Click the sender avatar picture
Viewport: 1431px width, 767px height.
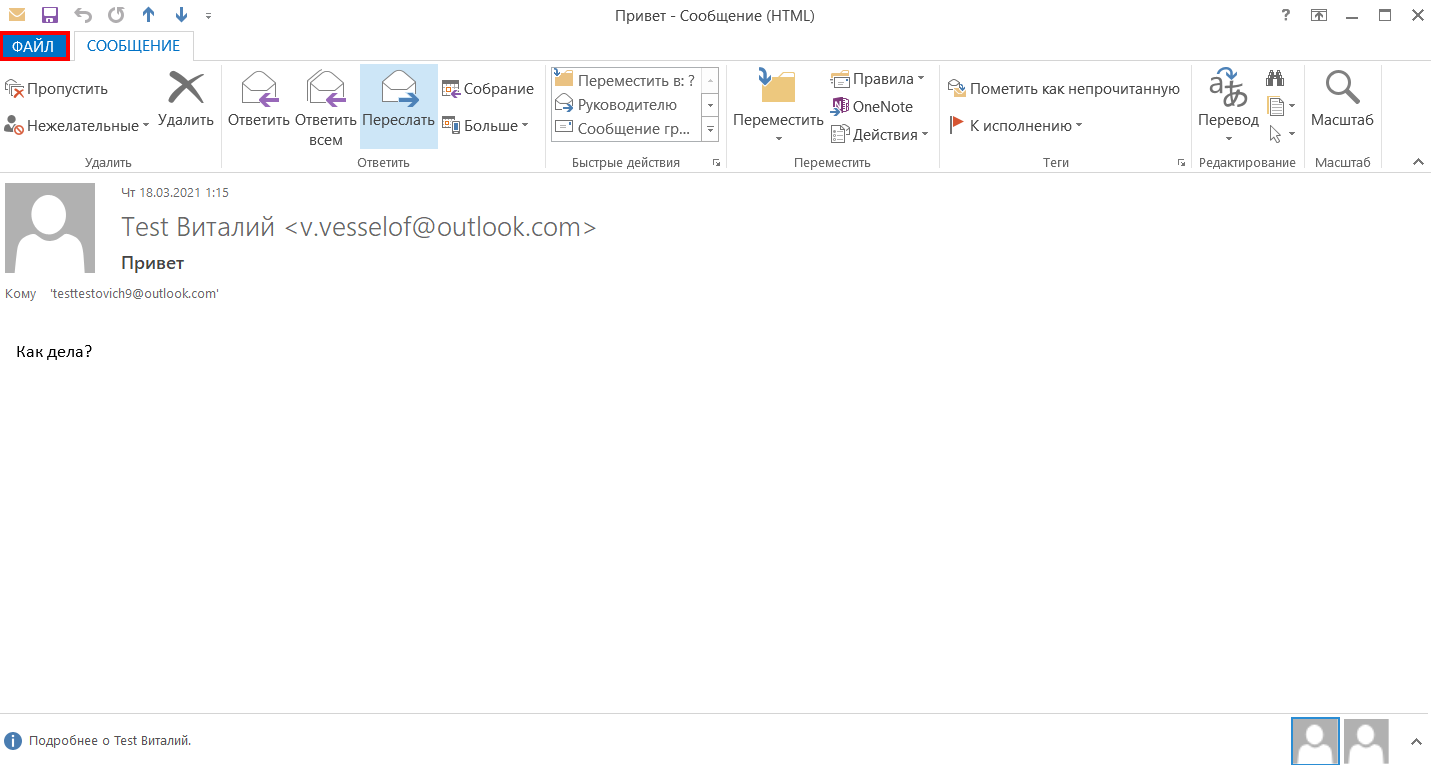[50, 228]
